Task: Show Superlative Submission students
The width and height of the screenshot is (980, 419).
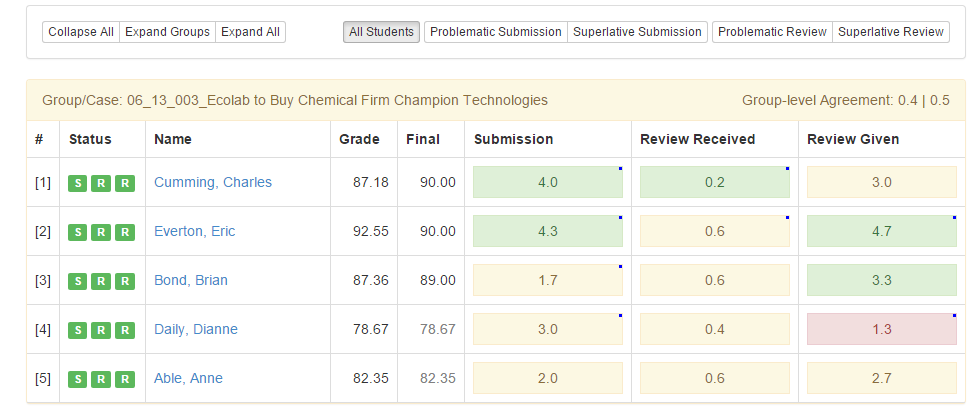Action: pos(637,32)
